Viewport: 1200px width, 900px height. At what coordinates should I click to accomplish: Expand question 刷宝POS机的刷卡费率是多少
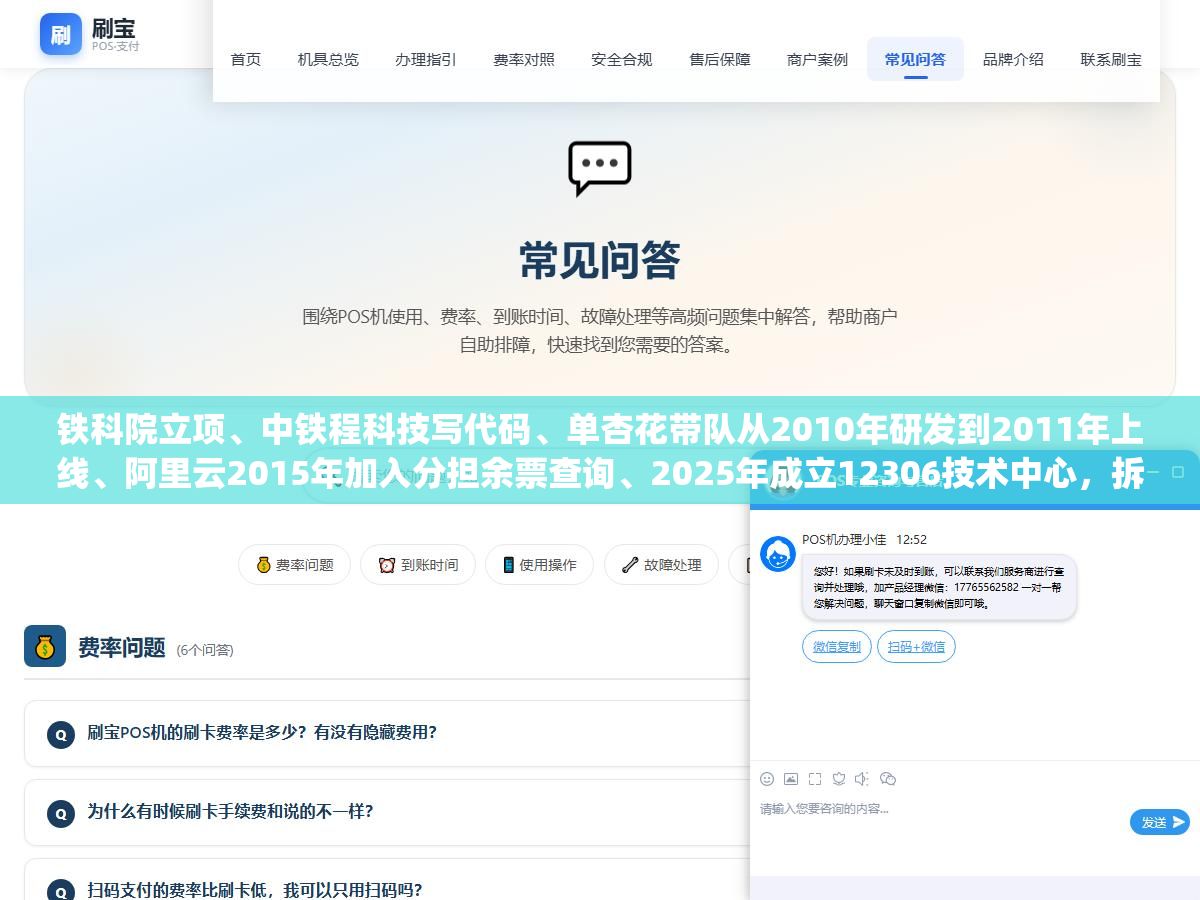coord(387,733)
